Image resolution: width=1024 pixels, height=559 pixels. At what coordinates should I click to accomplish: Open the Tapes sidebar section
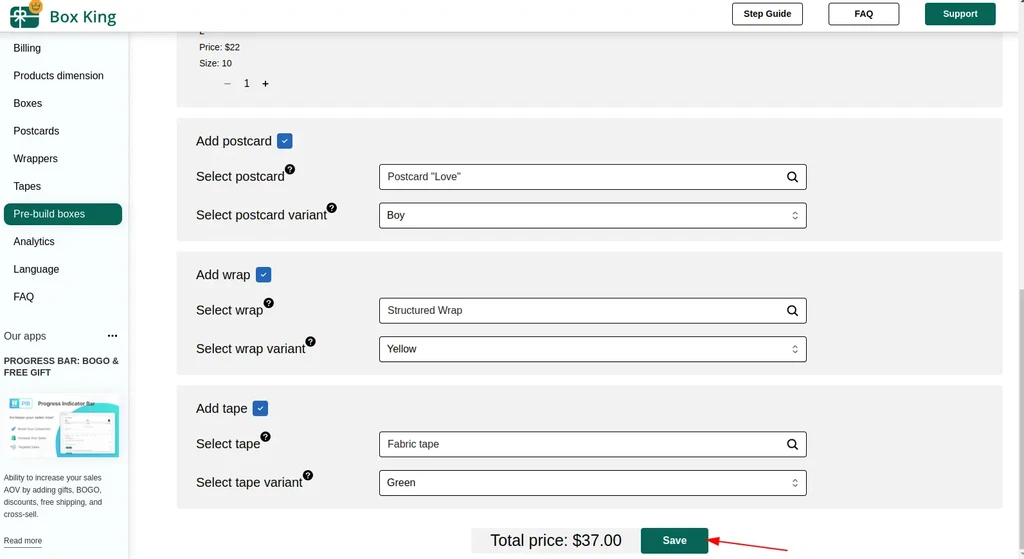(x=27, y=186)
